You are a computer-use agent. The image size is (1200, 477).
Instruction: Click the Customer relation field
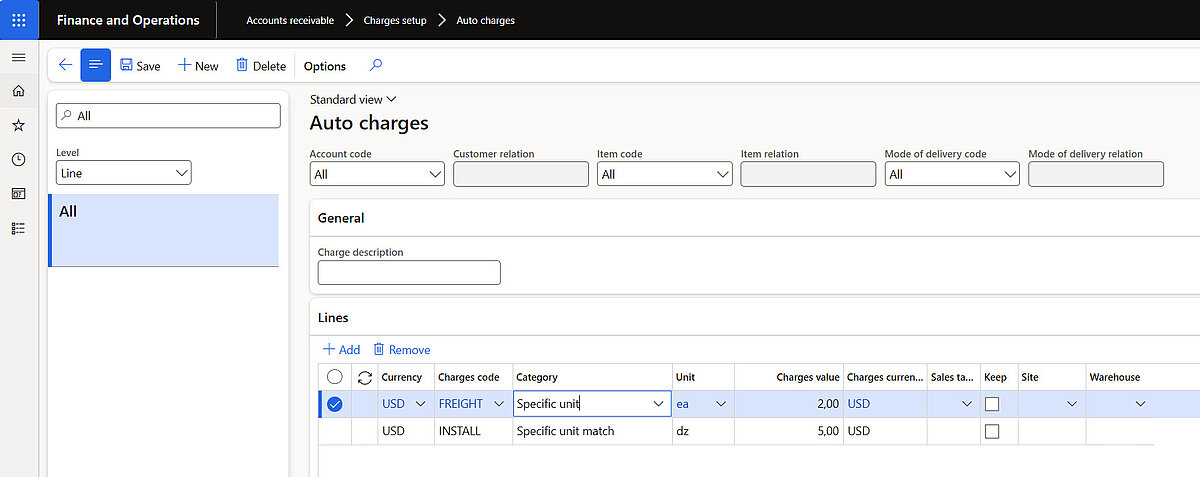(521, 174)
